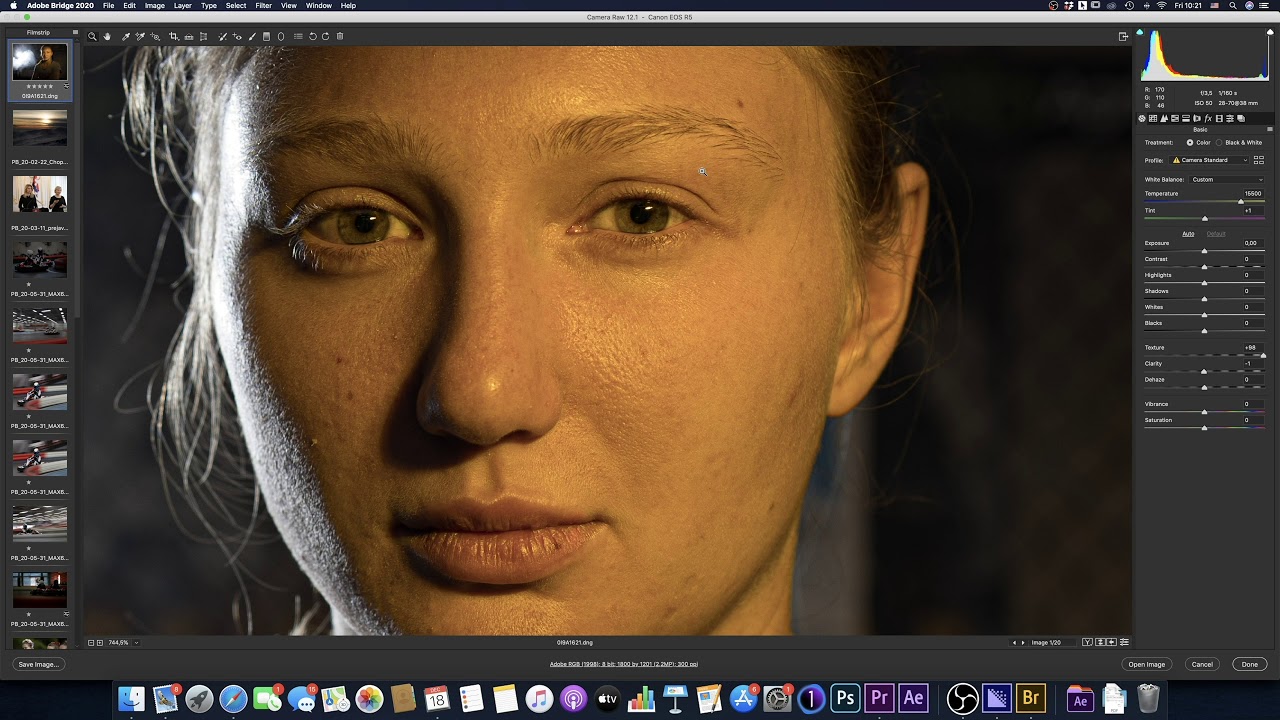Open the Help menu

[x=348, y=5]
